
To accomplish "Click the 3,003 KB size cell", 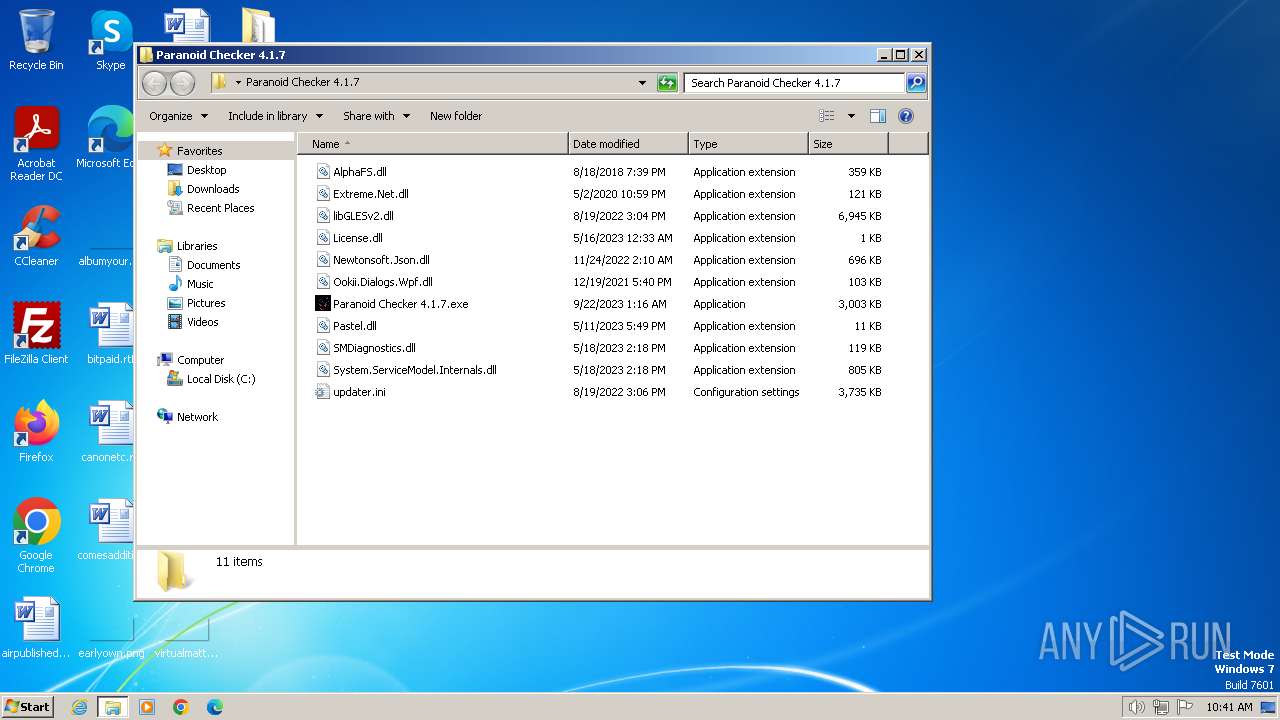I will [x=859, y=304].
